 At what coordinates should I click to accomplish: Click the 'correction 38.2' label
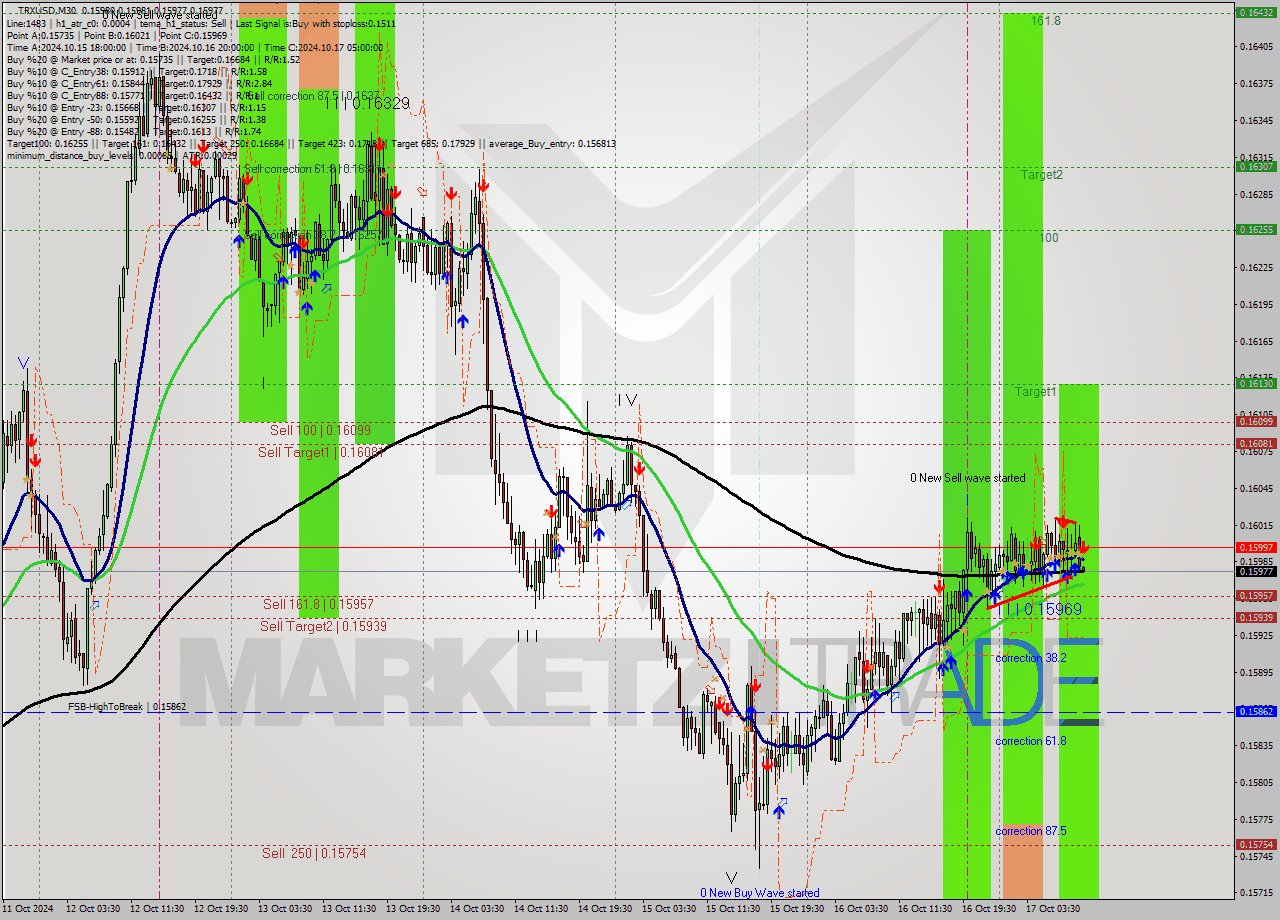pos(1030,658)
